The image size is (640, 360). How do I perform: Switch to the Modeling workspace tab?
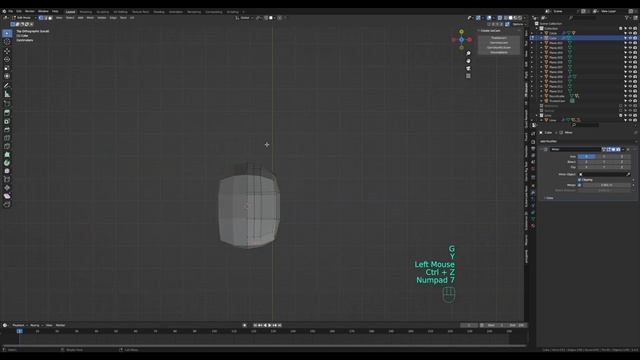point(86,12)
